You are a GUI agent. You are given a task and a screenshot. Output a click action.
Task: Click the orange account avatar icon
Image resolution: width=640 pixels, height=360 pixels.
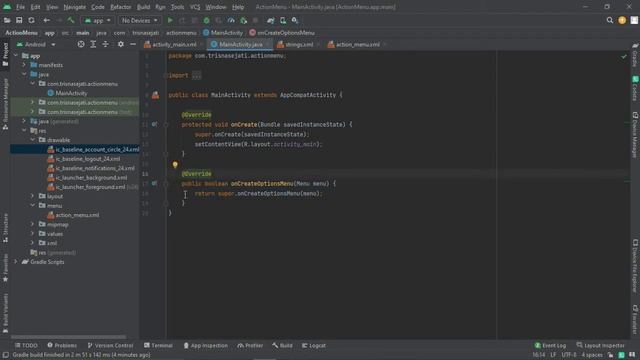coord(622,20)
